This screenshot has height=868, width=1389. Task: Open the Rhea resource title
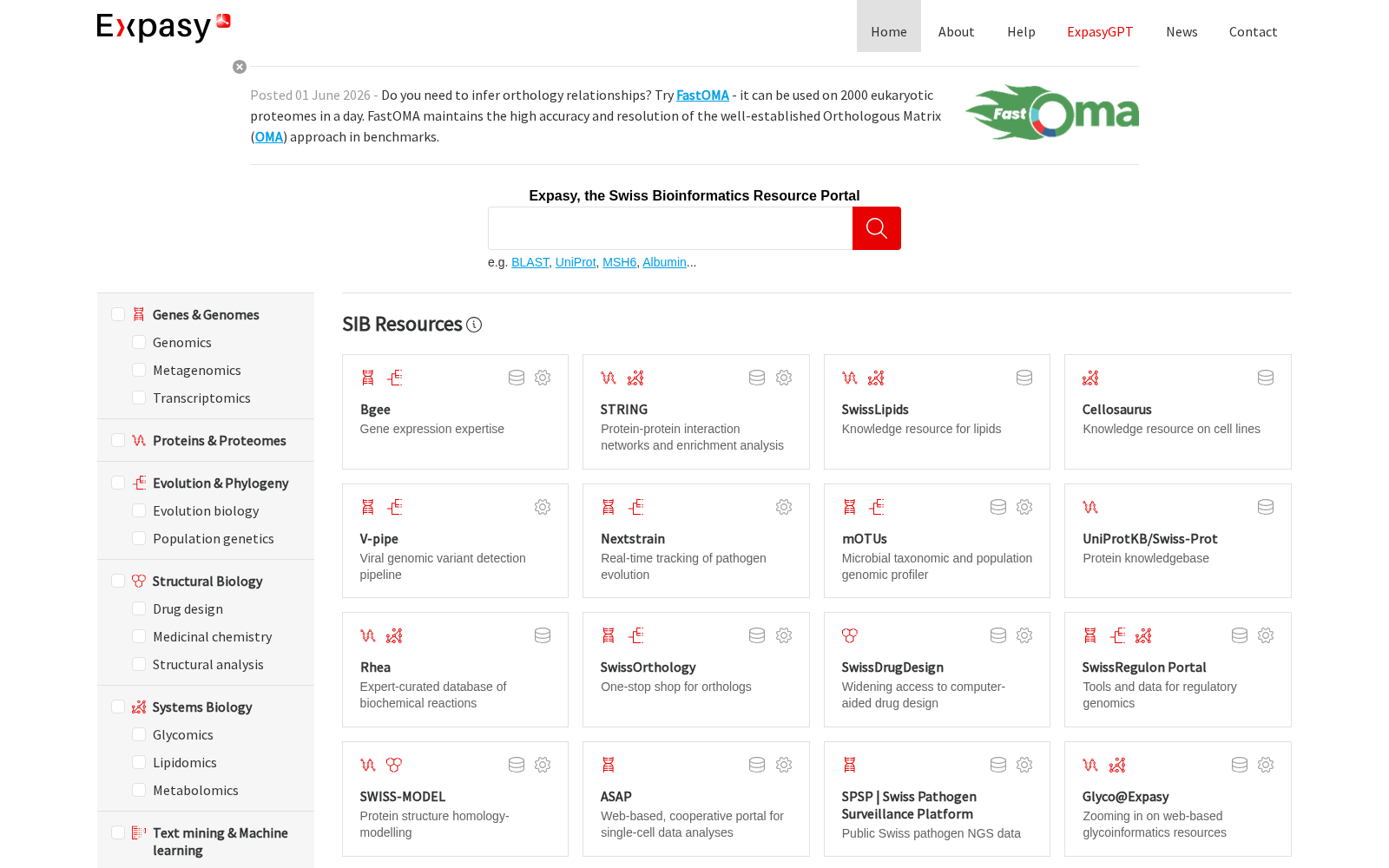pyautogui.click(x=375, y=667)
